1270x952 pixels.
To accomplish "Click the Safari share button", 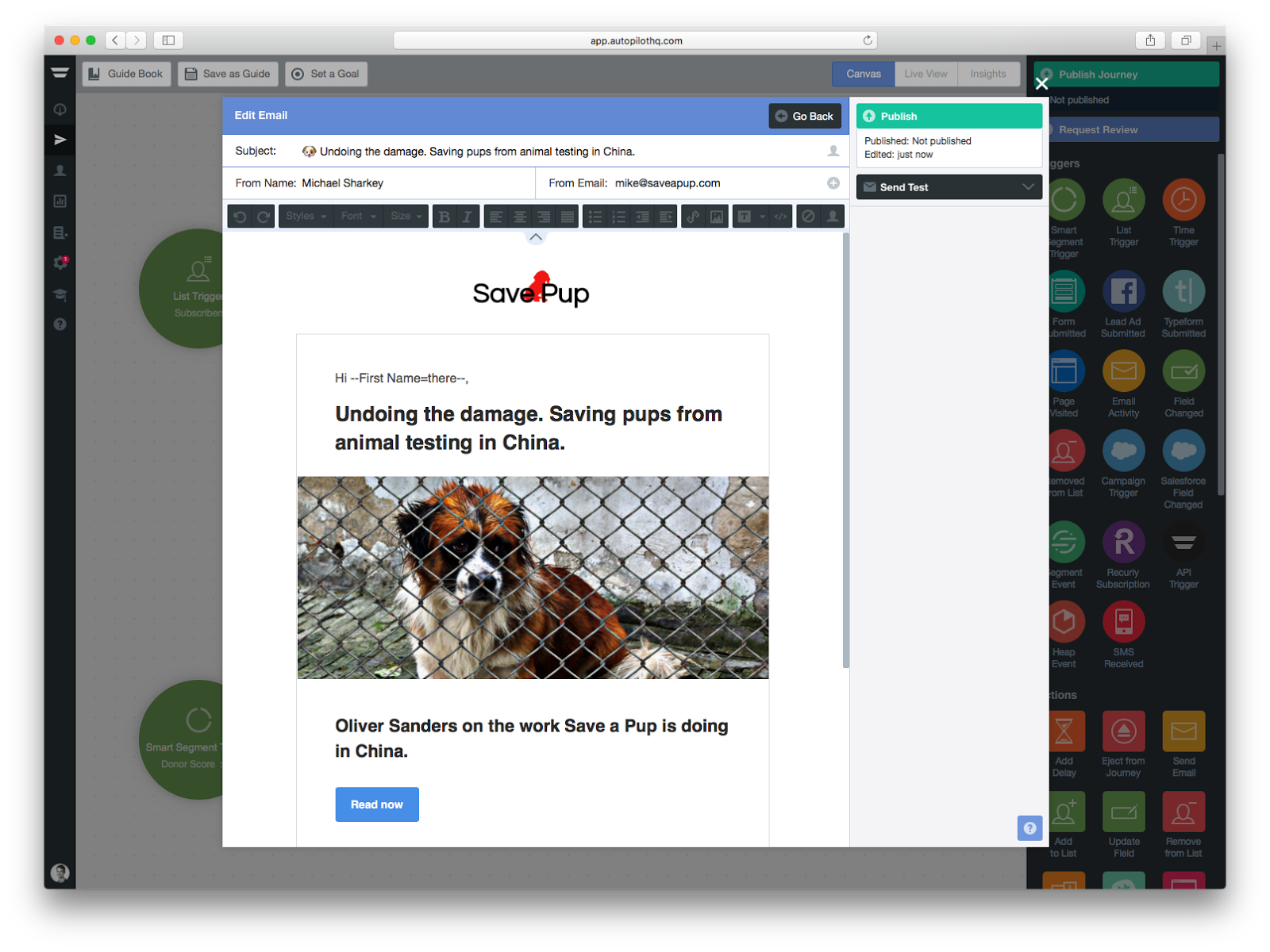I will (1150, 40).
